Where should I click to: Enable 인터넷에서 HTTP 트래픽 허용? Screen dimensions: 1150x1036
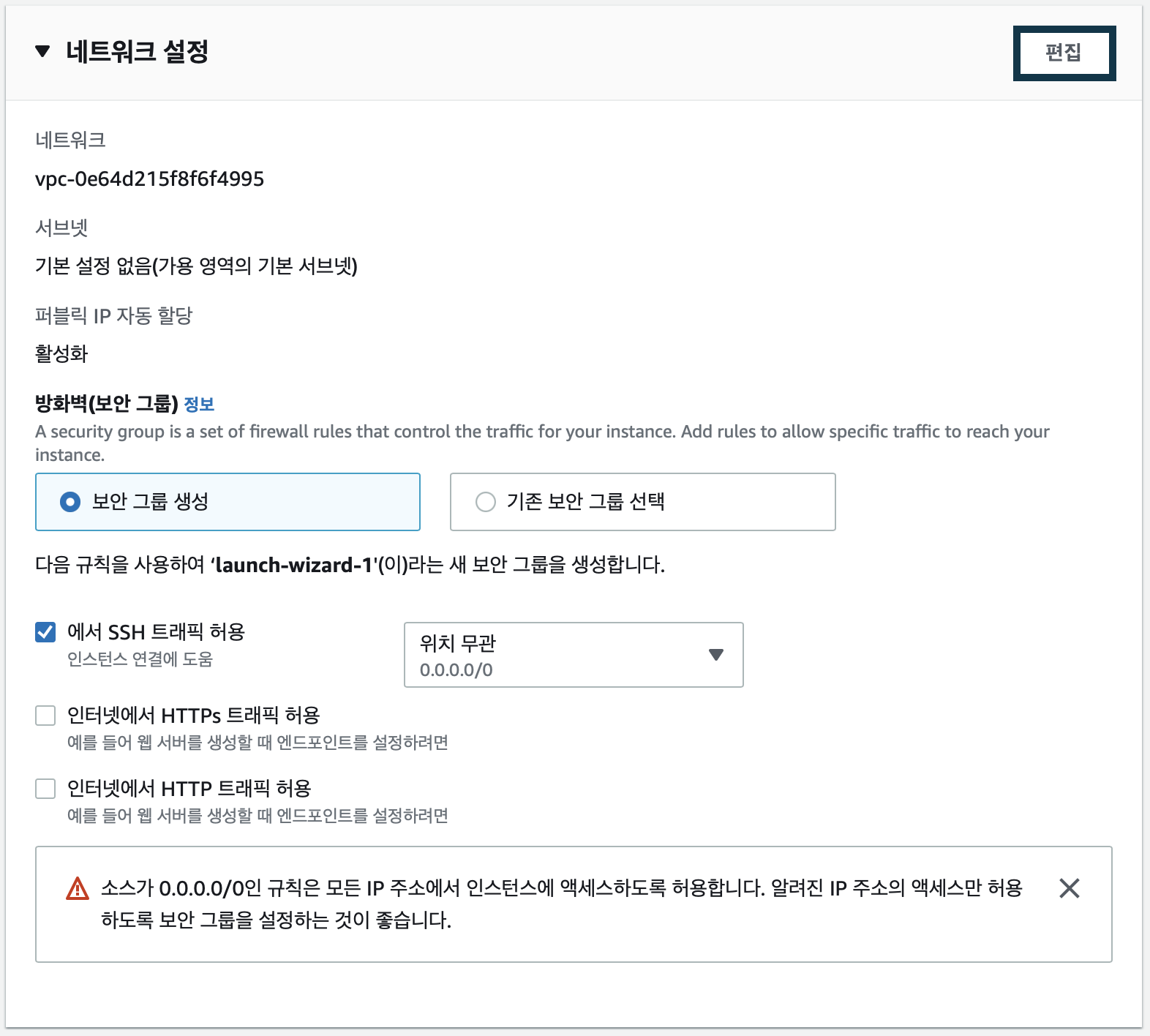(45, 789)
